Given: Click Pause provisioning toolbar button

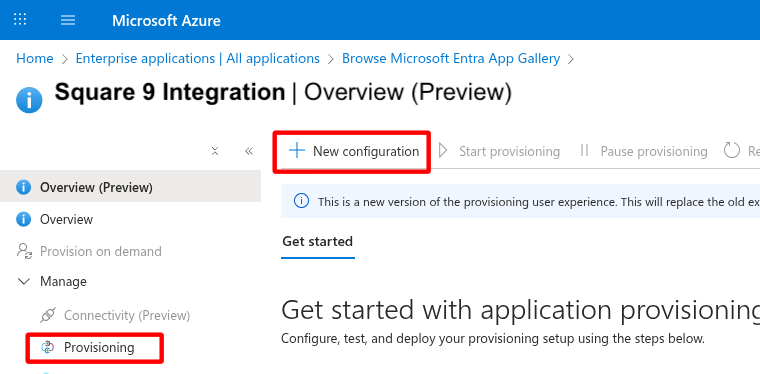Looking at the screenshot, I should (x=644, y=151).
